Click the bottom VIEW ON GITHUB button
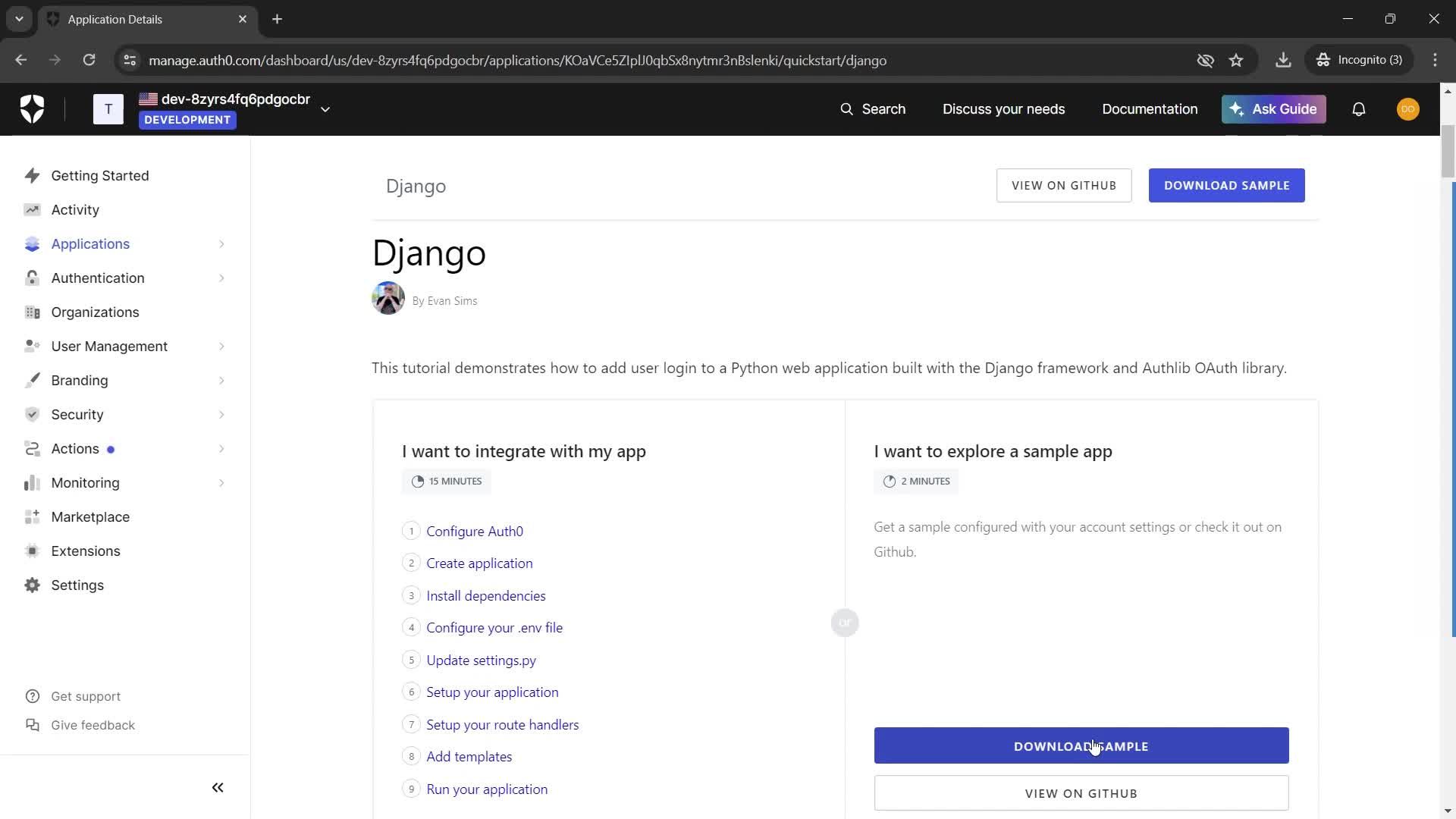Screen dimensions: 1456x819 pyautogui.click(x=1081, y=793)
